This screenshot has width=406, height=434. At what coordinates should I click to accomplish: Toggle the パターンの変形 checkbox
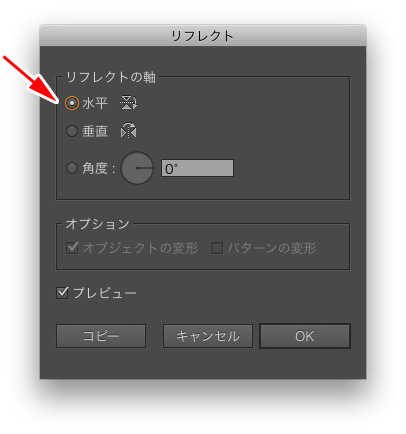[217, 248]
